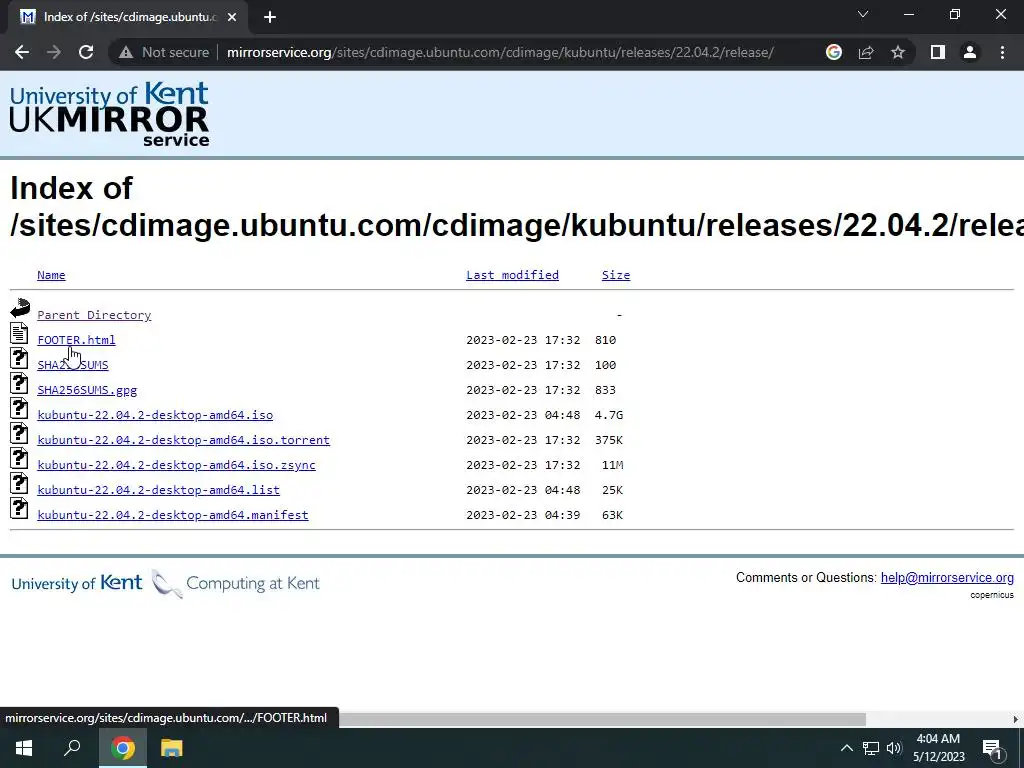Viewport: 1024px width, 768px height.
Task: Open FOOTER.html file link
Action: 76,340
